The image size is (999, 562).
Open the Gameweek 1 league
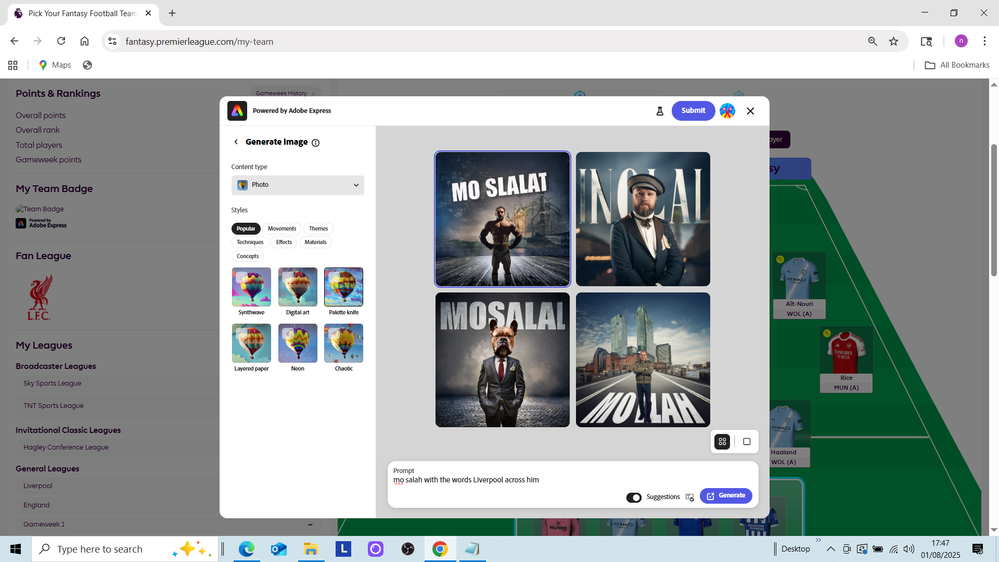coord(44,524)
